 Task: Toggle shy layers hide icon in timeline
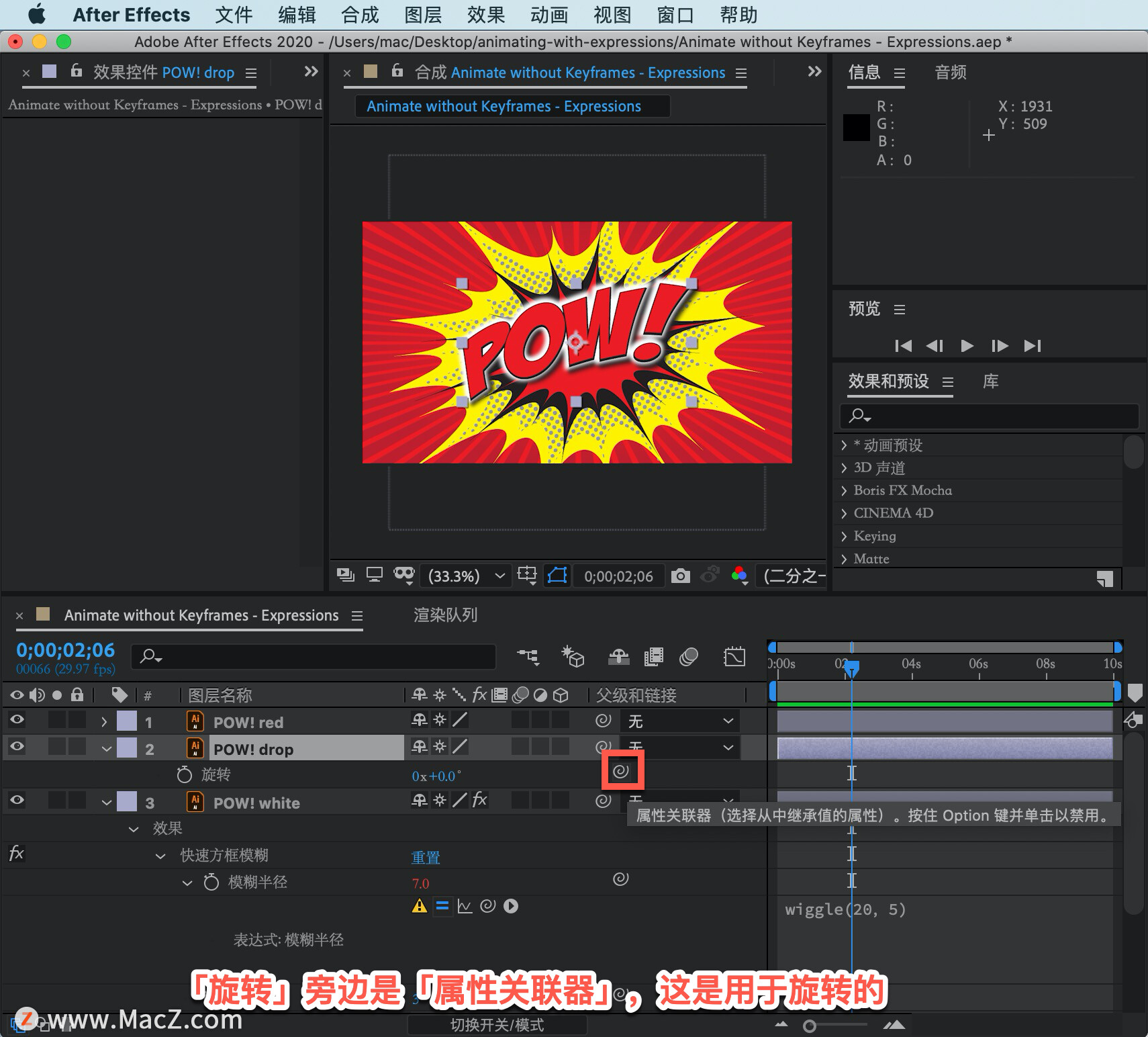pos(618,657)
